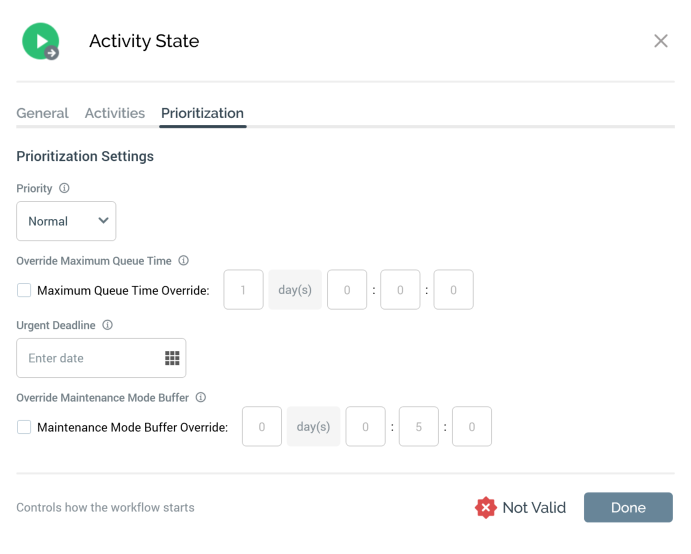Click info icon beside Override Maximum Queue Time
This screenshot has width=691, height=554.
pos(183,260)
